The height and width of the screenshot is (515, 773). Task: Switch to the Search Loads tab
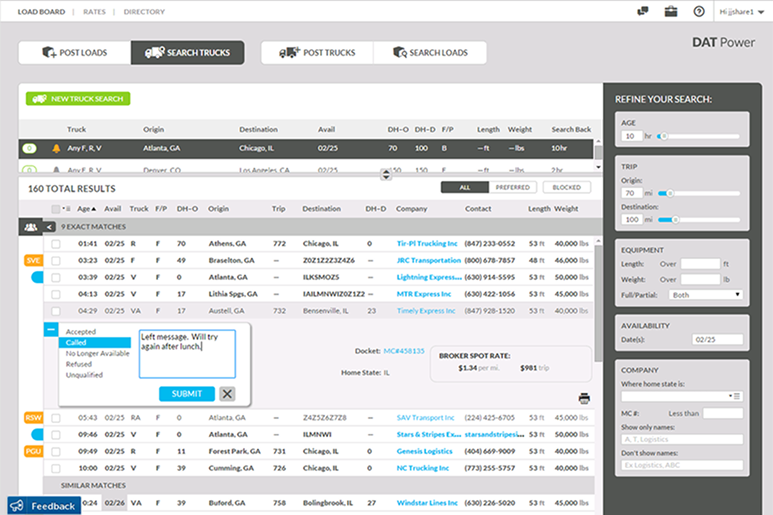click(x=430, y=53)
